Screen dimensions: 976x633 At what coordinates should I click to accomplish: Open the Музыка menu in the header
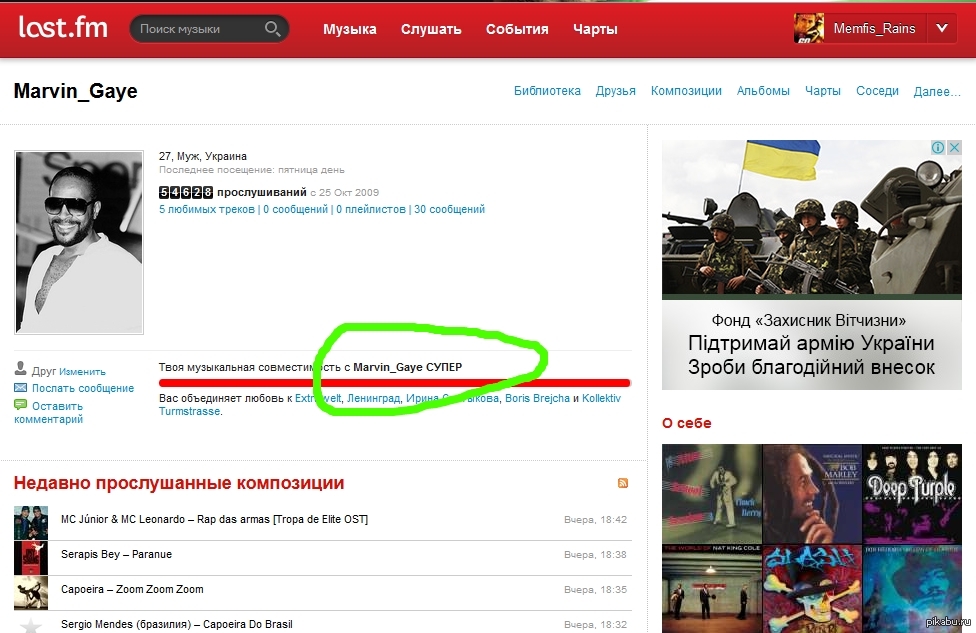(350, 29)
